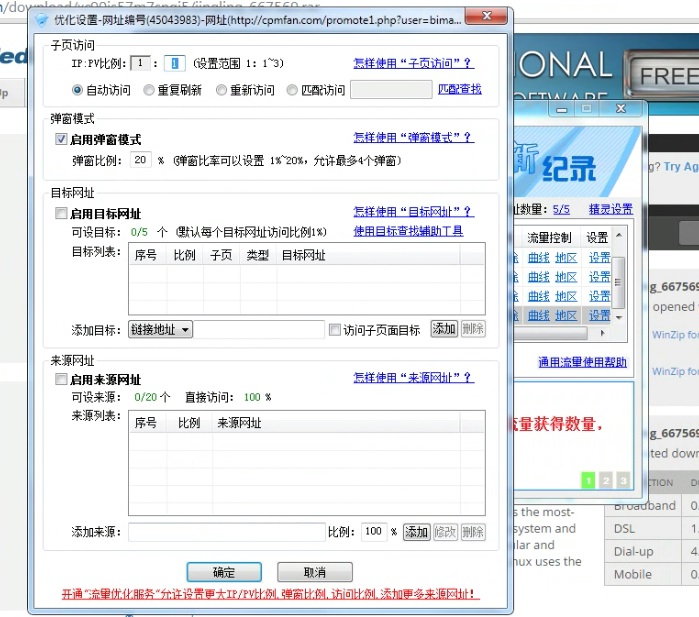Click the PV ratio input field

pyautogui.click(x=175, y=63)
